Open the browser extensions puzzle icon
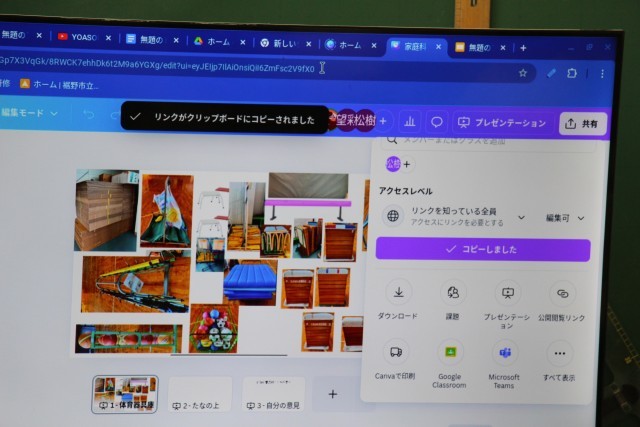Image resolution: width=640 pixels, height=427 pixels. [x=572, y=73]
